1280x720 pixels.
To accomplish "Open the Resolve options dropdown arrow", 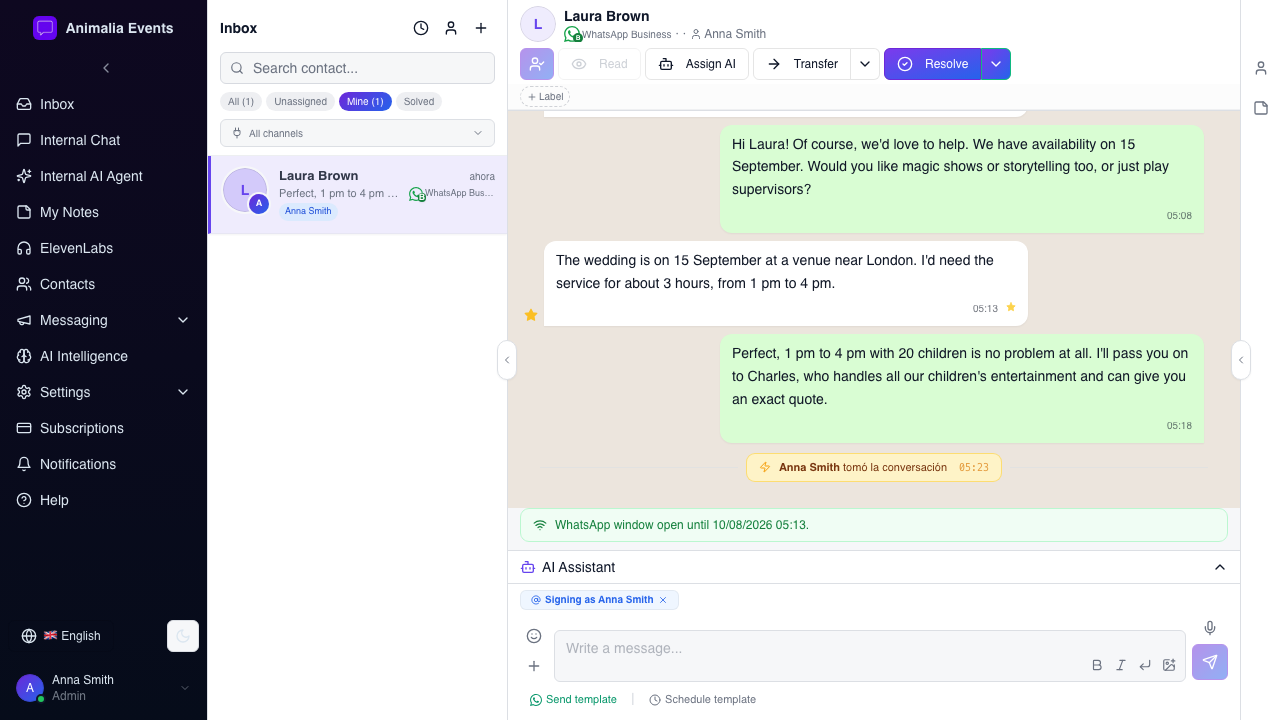I will tap(996, 64).
